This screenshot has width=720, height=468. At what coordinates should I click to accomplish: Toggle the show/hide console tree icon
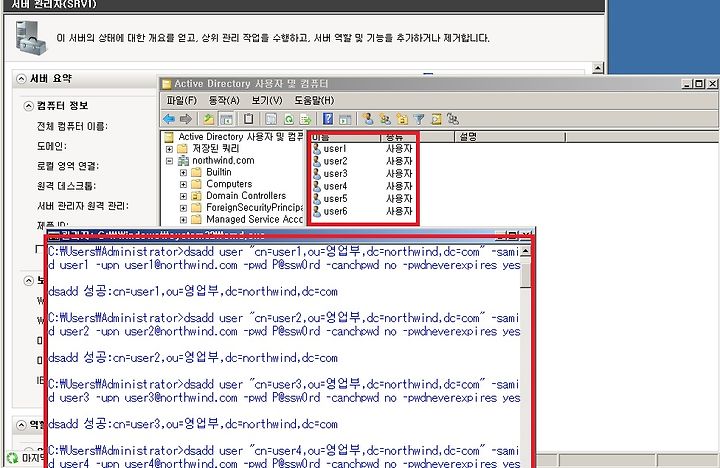(x=226, y=119)
